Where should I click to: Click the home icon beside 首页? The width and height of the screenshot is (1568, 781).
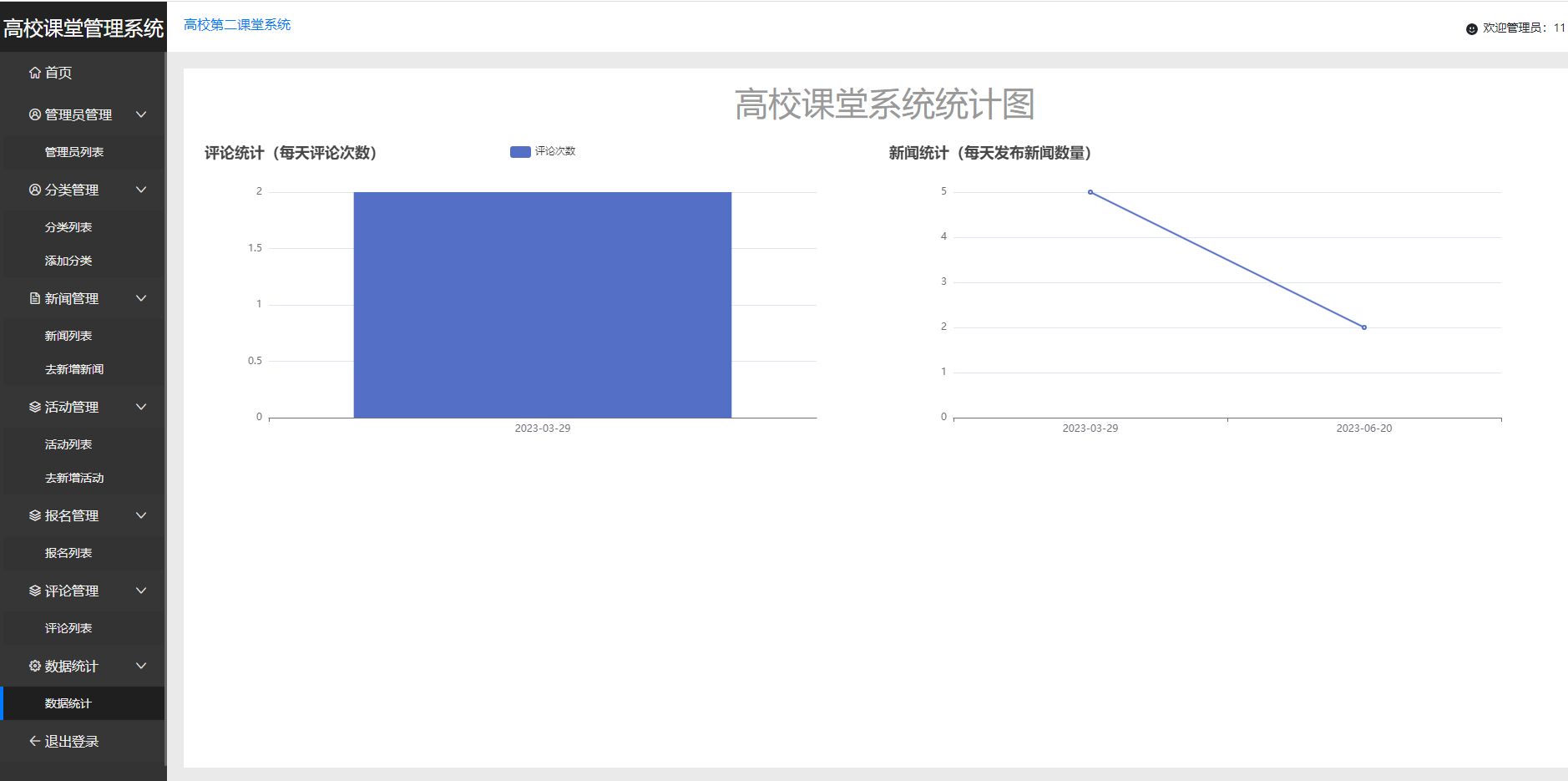click(35, 73)
